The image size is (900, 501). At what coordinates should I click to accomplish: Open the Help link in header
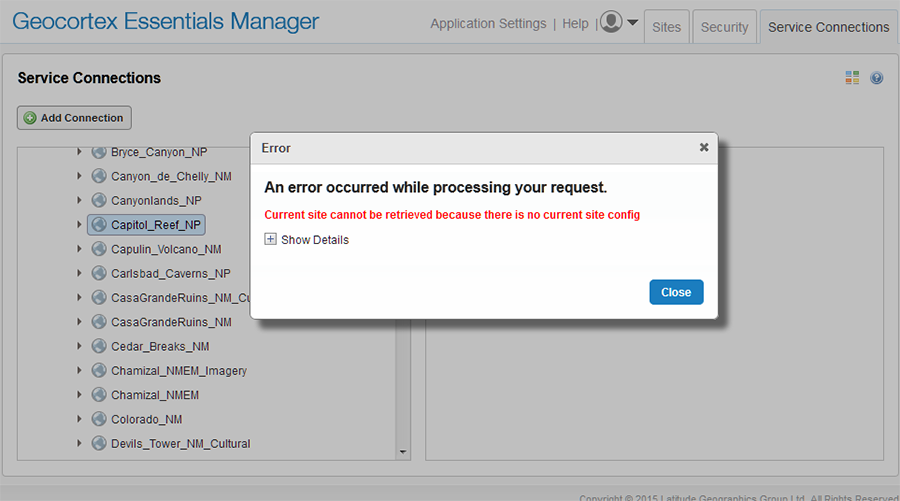pyautogui.click(x=575, y=24)
